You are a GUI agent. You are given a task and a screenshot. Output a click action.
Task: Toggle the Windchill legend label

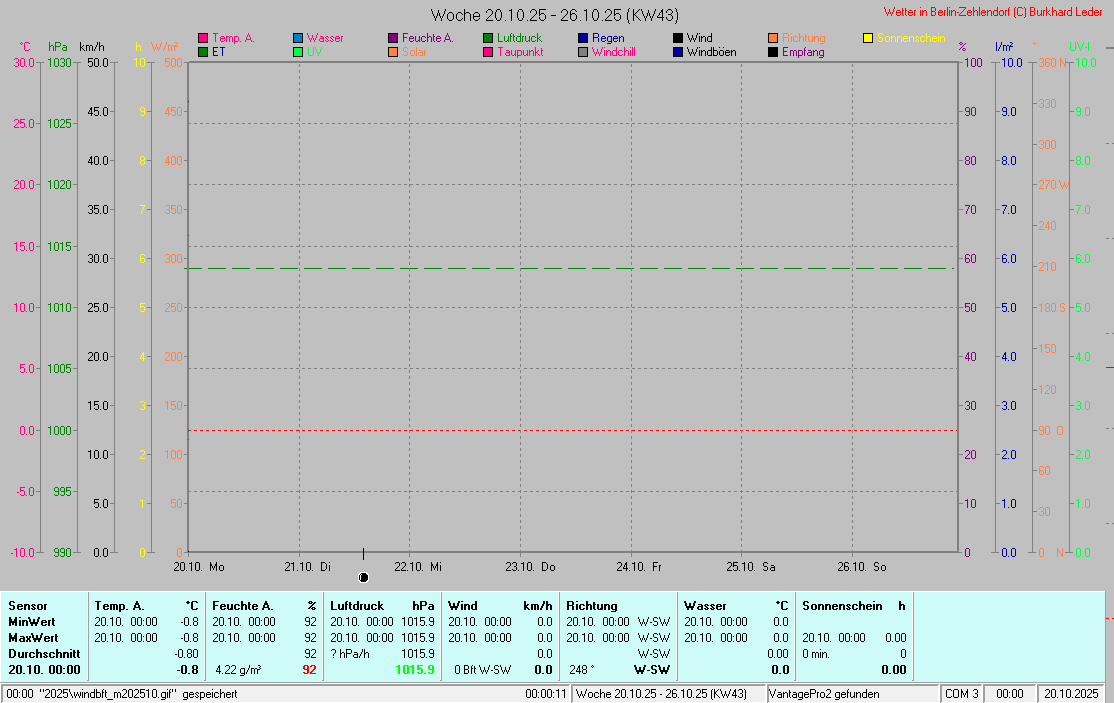(613, 52)
